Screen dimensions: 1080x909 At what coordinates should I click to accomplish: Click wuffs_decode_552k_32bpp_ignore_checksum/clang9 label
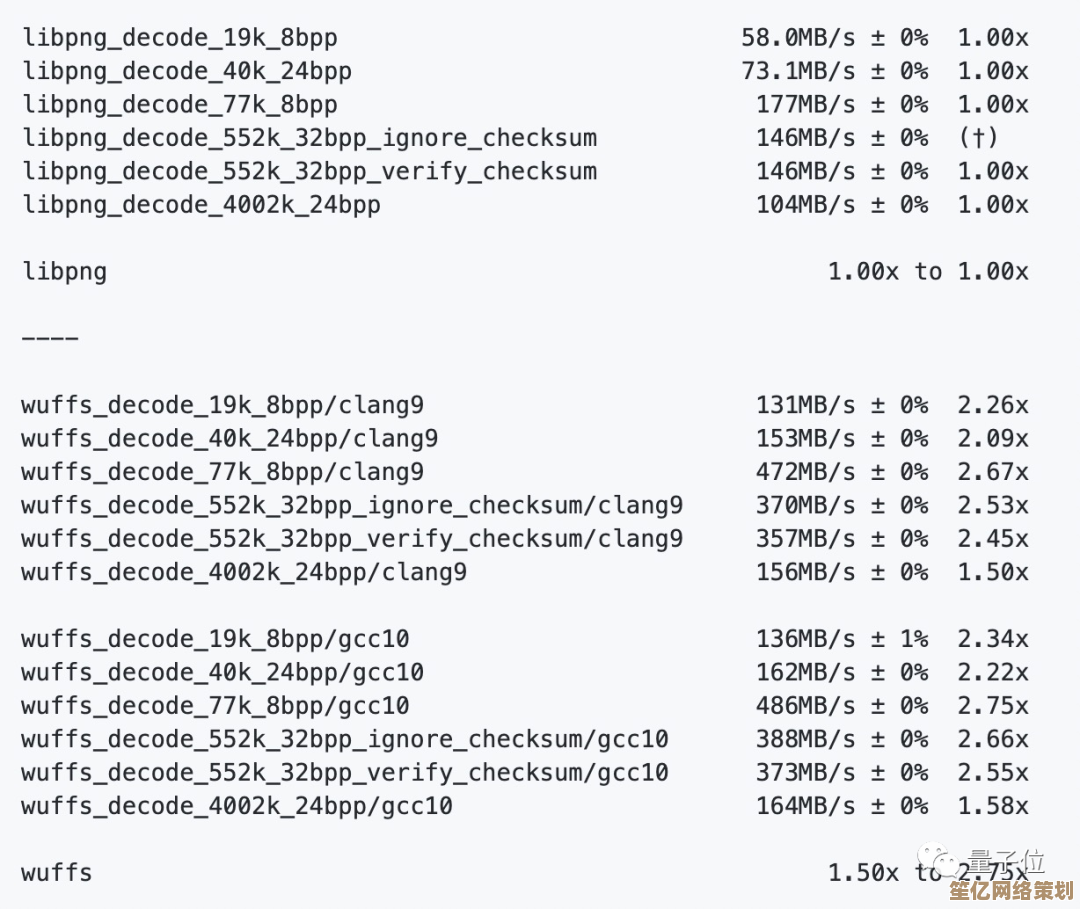352,505
